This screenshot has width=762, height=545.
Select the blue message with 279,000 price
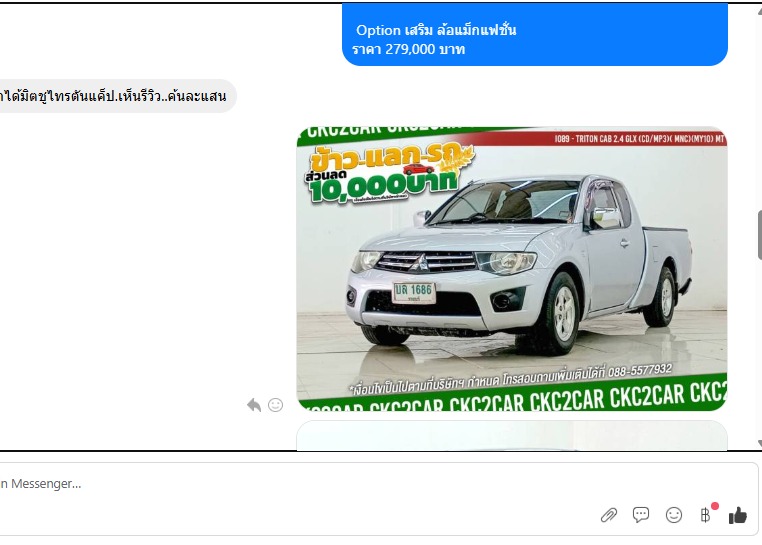pos(535,34)
